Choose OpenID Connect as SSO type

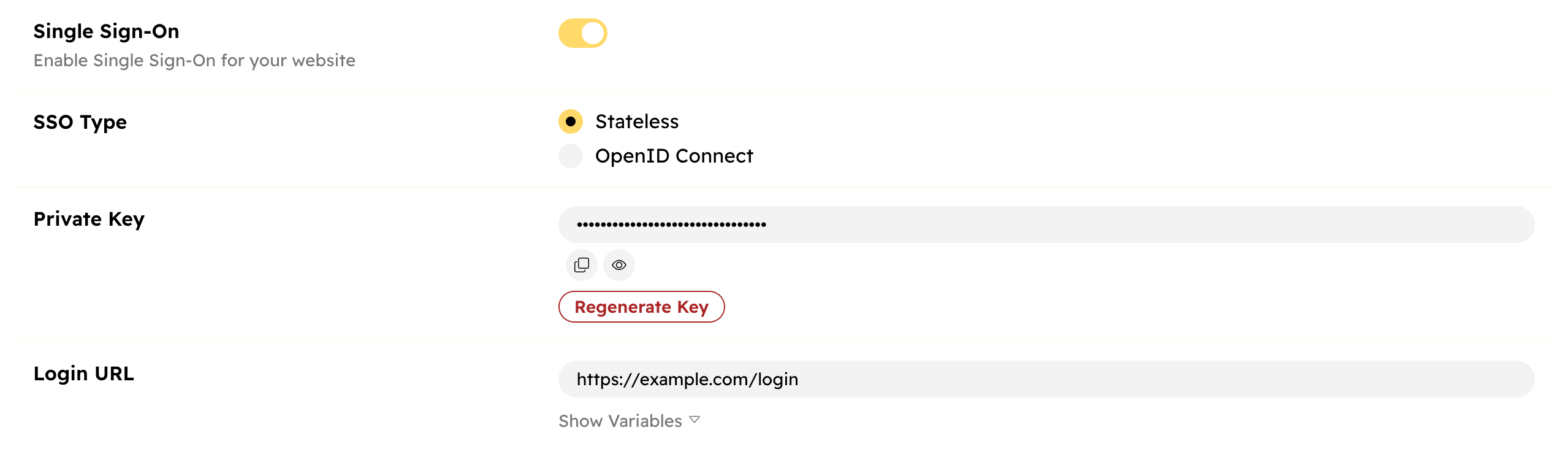pos(571,156)
